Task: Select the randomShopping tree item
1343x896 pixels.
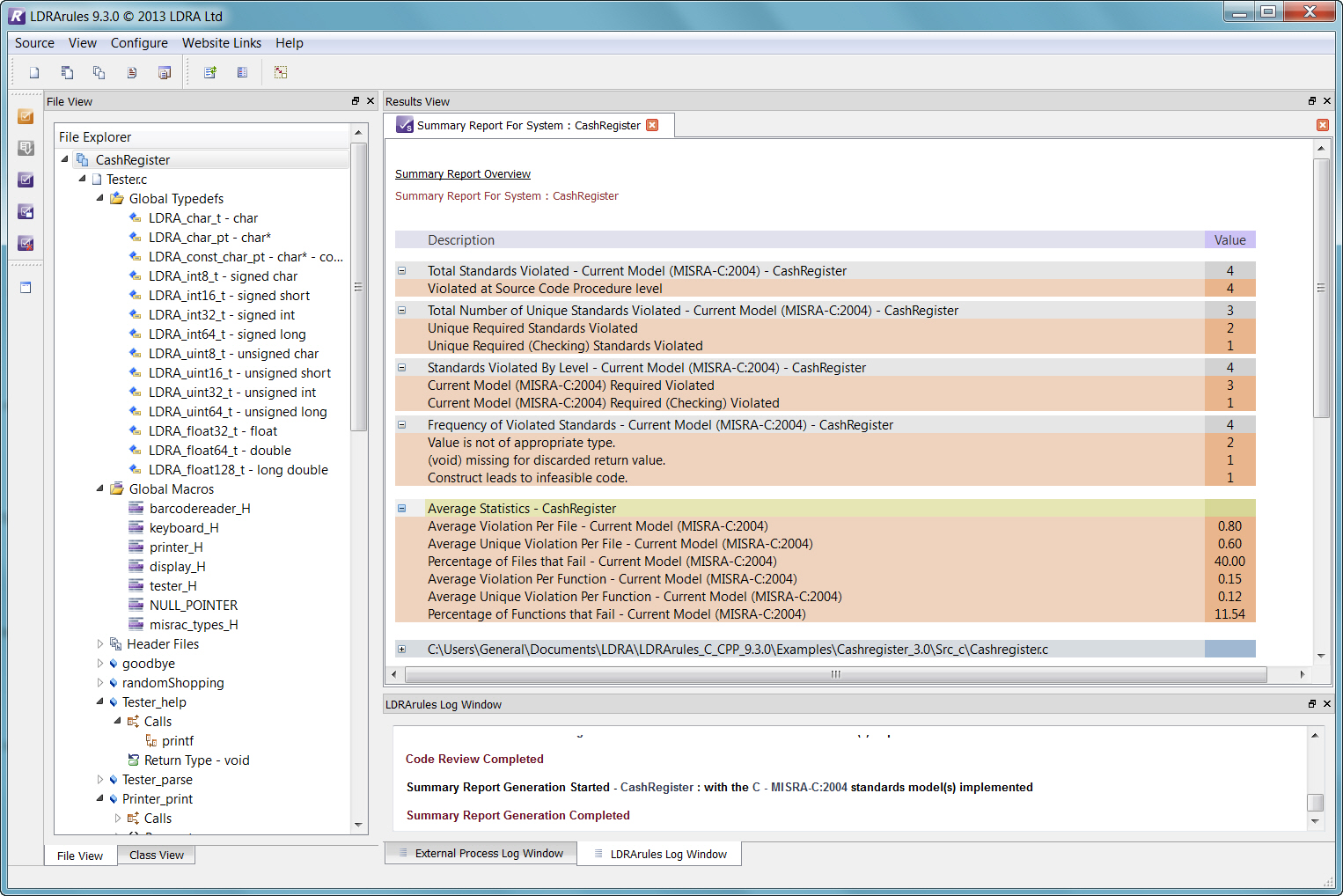Action: coord(172,683)
